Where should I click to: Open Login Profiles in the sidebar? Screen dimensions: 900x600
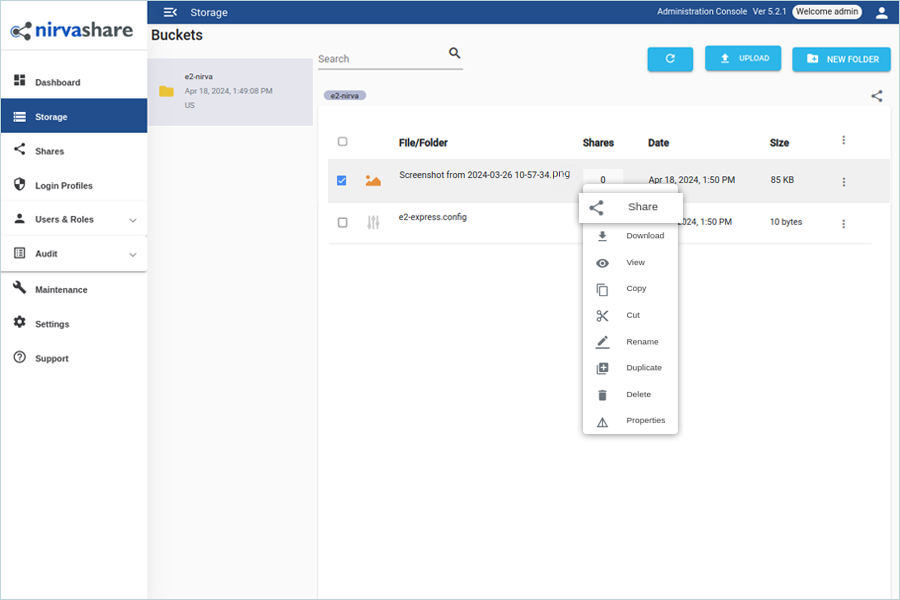(73, 185)
